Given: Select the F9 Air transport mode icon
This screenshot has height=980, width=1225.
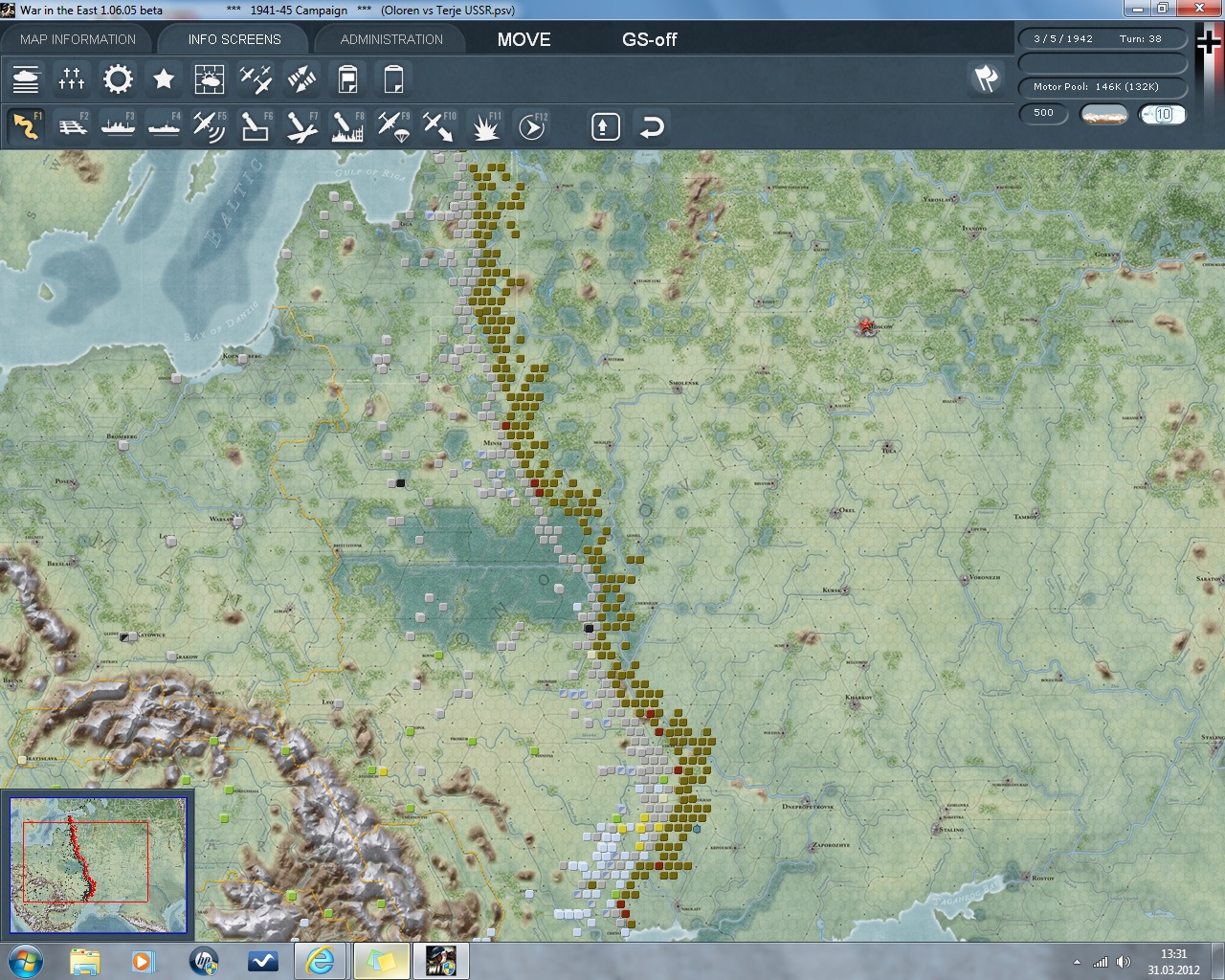Looking at the screenshot, I should click(x=393, y=126).
